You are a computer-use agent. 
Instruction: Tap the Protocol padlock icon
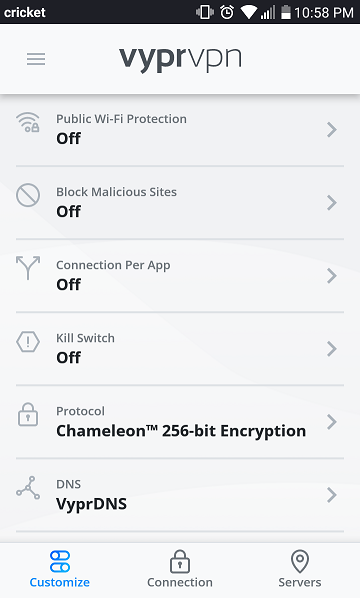28,415
